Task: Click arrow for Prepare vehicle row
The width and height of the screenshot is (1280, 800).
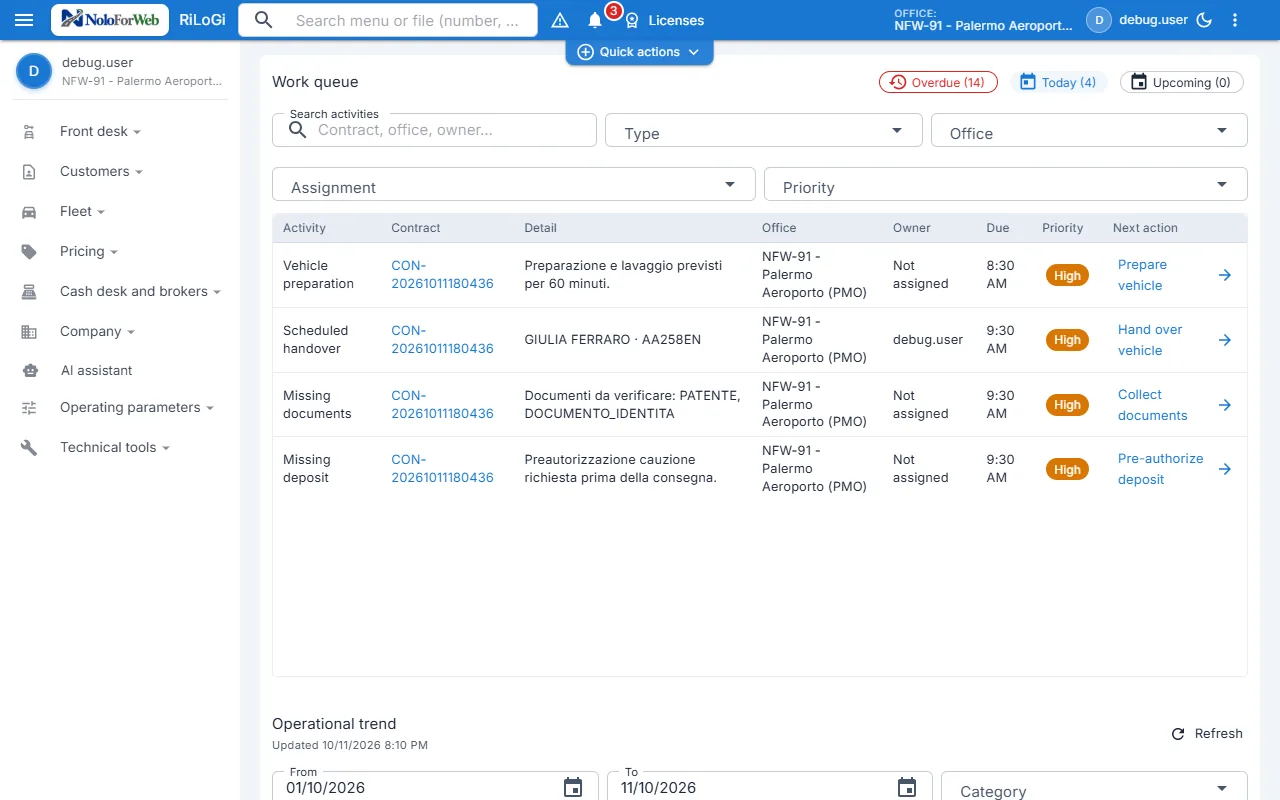Action: click(x=1225, y=275)
